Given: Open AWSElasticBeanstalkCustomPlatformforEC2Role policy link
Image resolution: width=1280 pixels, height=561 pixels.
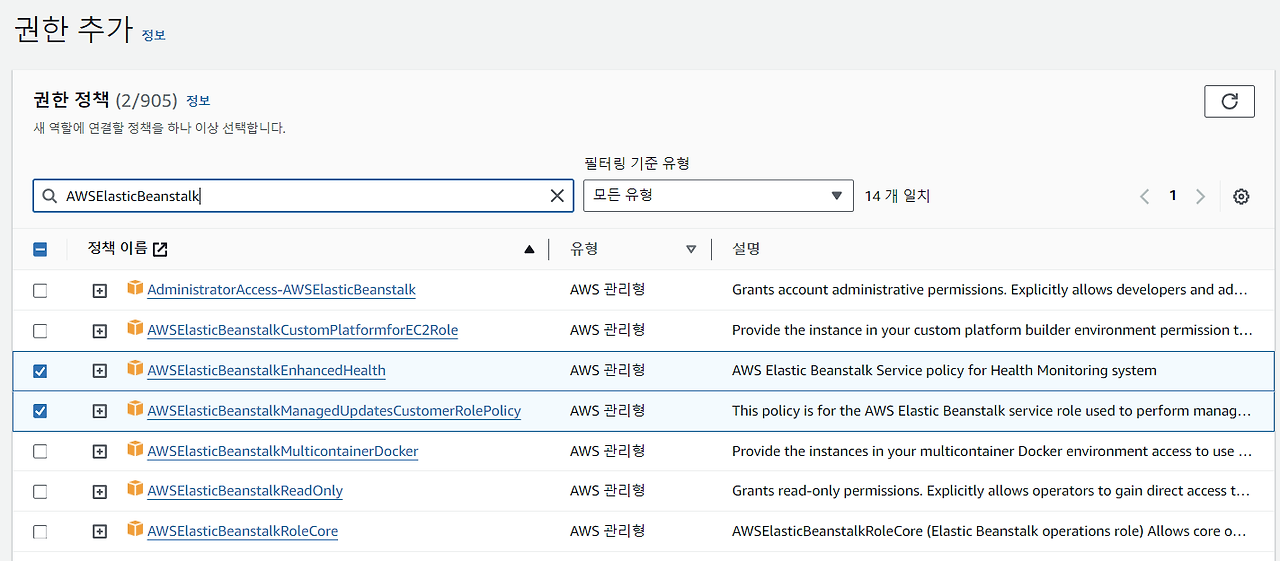Looking at the screenshot, I should (302, 330).
